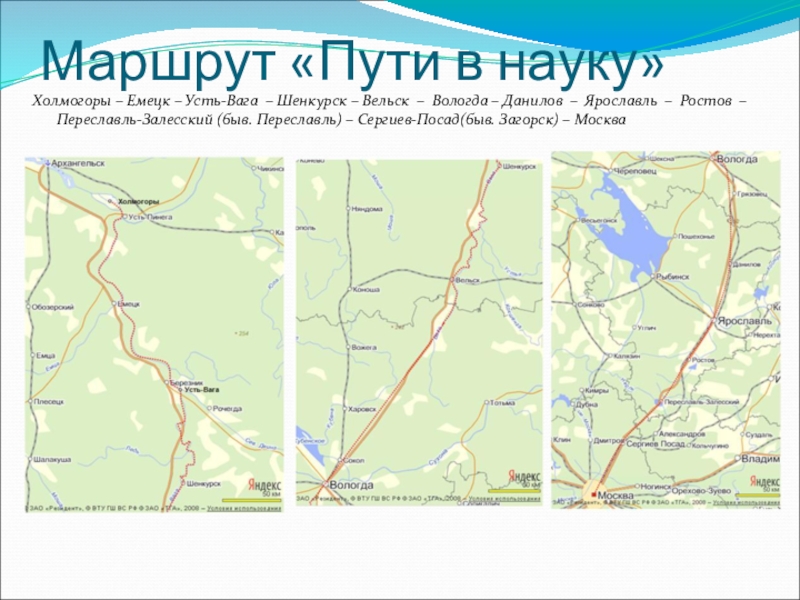Click the slide title 'Маршрут «Пути в науку»'
The width and height of the screenshot is (800, 600).
point(352,63)
